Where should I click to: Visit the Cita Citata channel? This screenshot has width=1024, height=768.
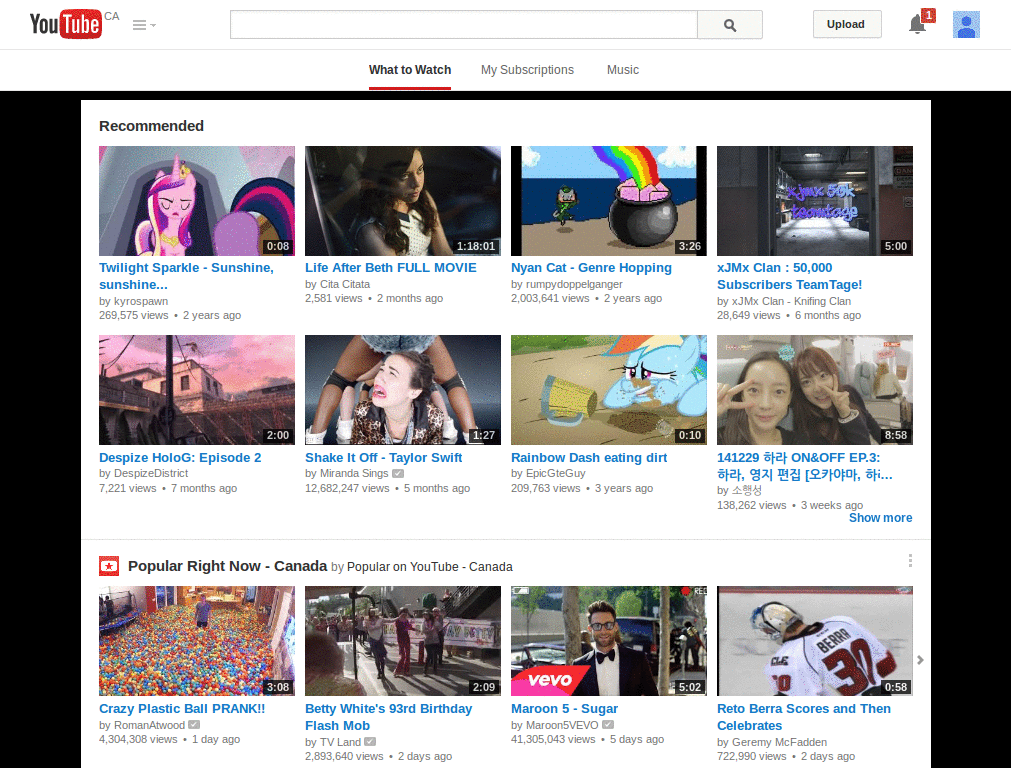click(x=345, y=284)
